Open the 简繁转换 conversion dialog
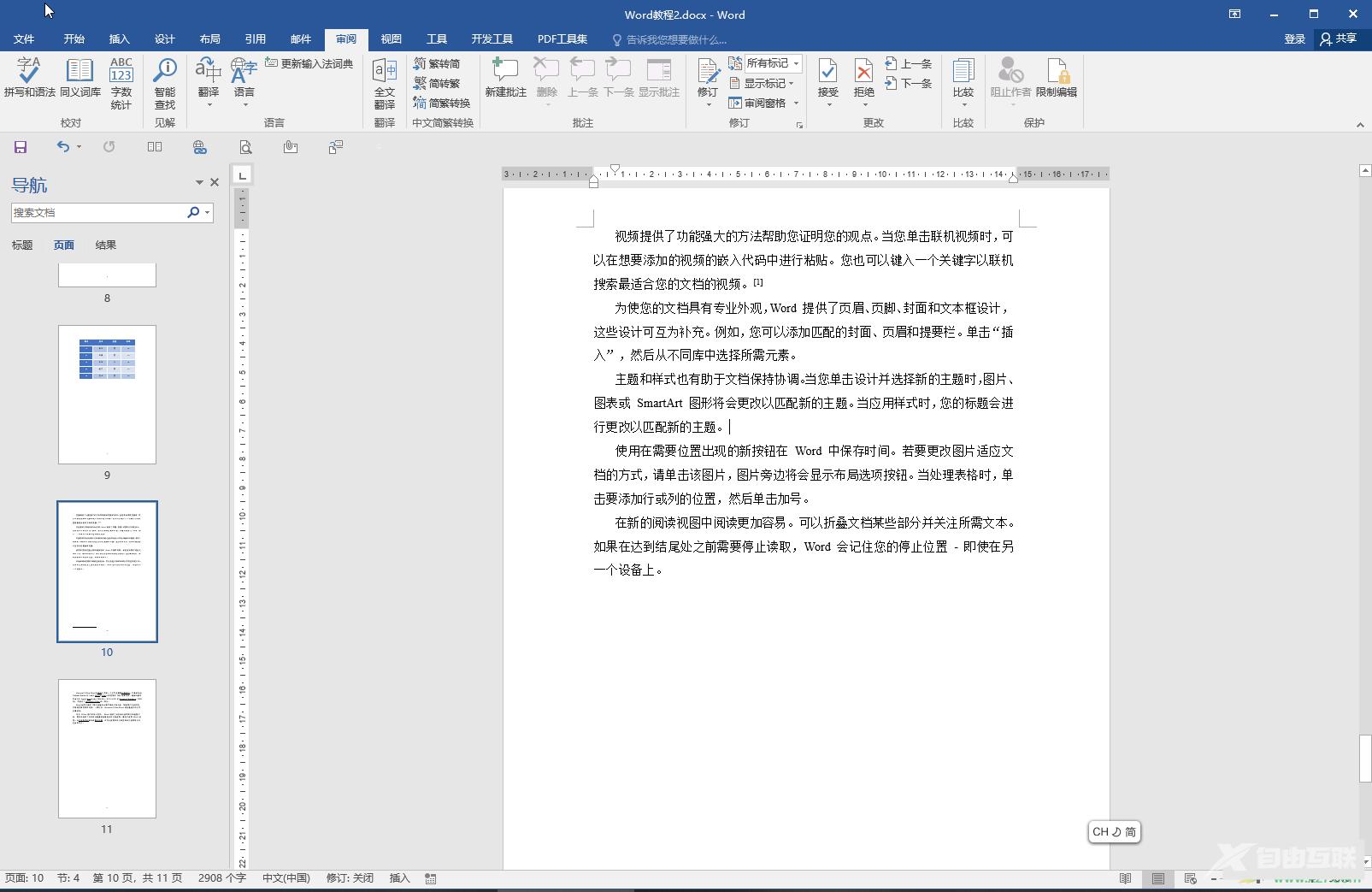The height and width of the screenshot is (892, 1372). [x=442, y=103]
